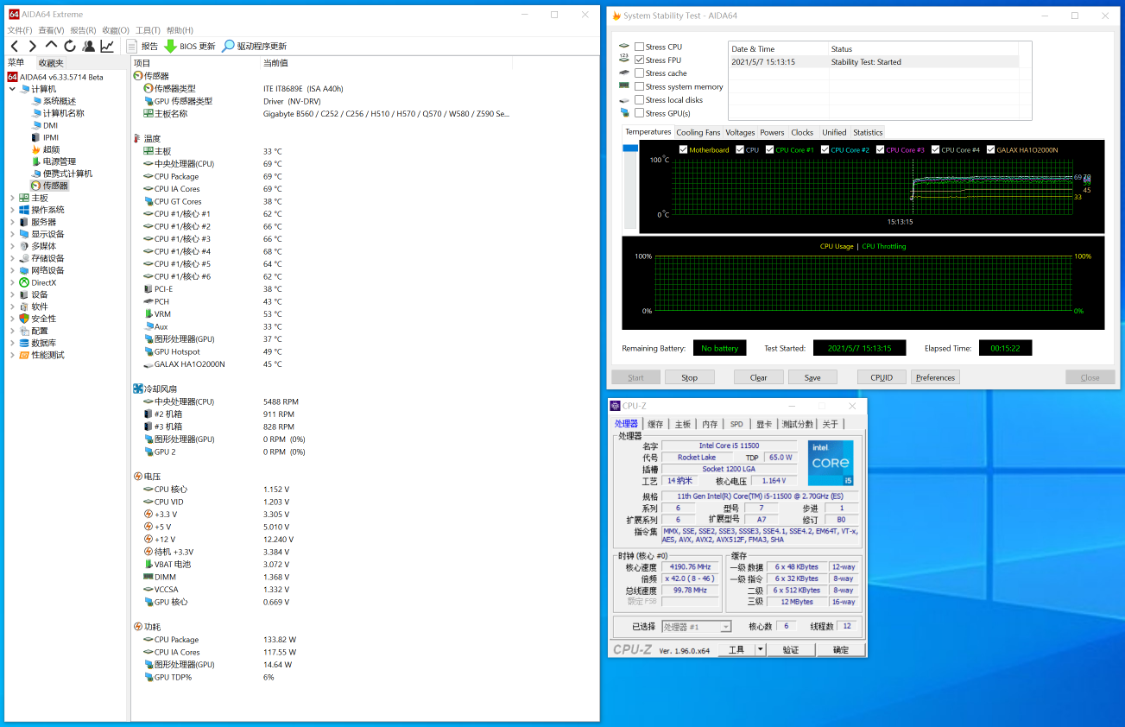Click the blue graph scale slider indicator
Screen dimensions: 1125x727
(630, 148)
